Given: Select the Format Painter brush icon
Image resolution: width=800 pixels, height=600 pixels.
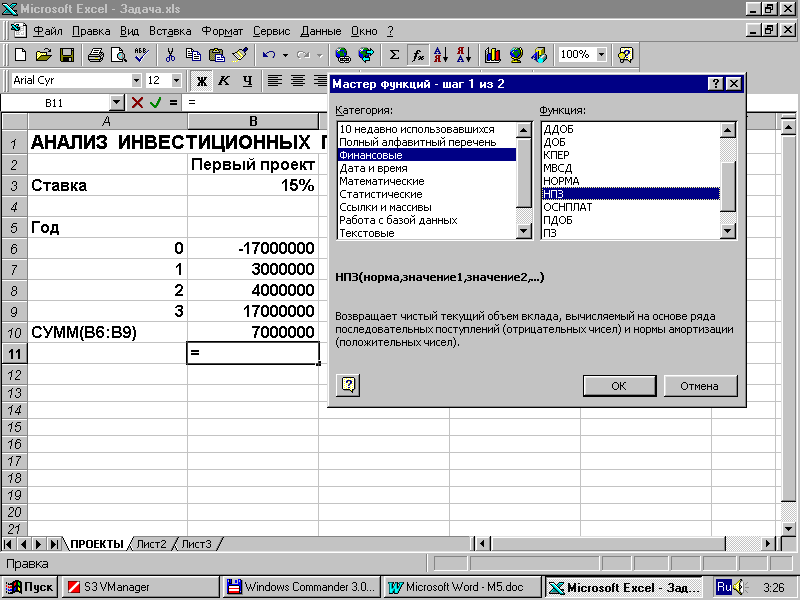Looking at the screenshot, I should coord(240,55).
